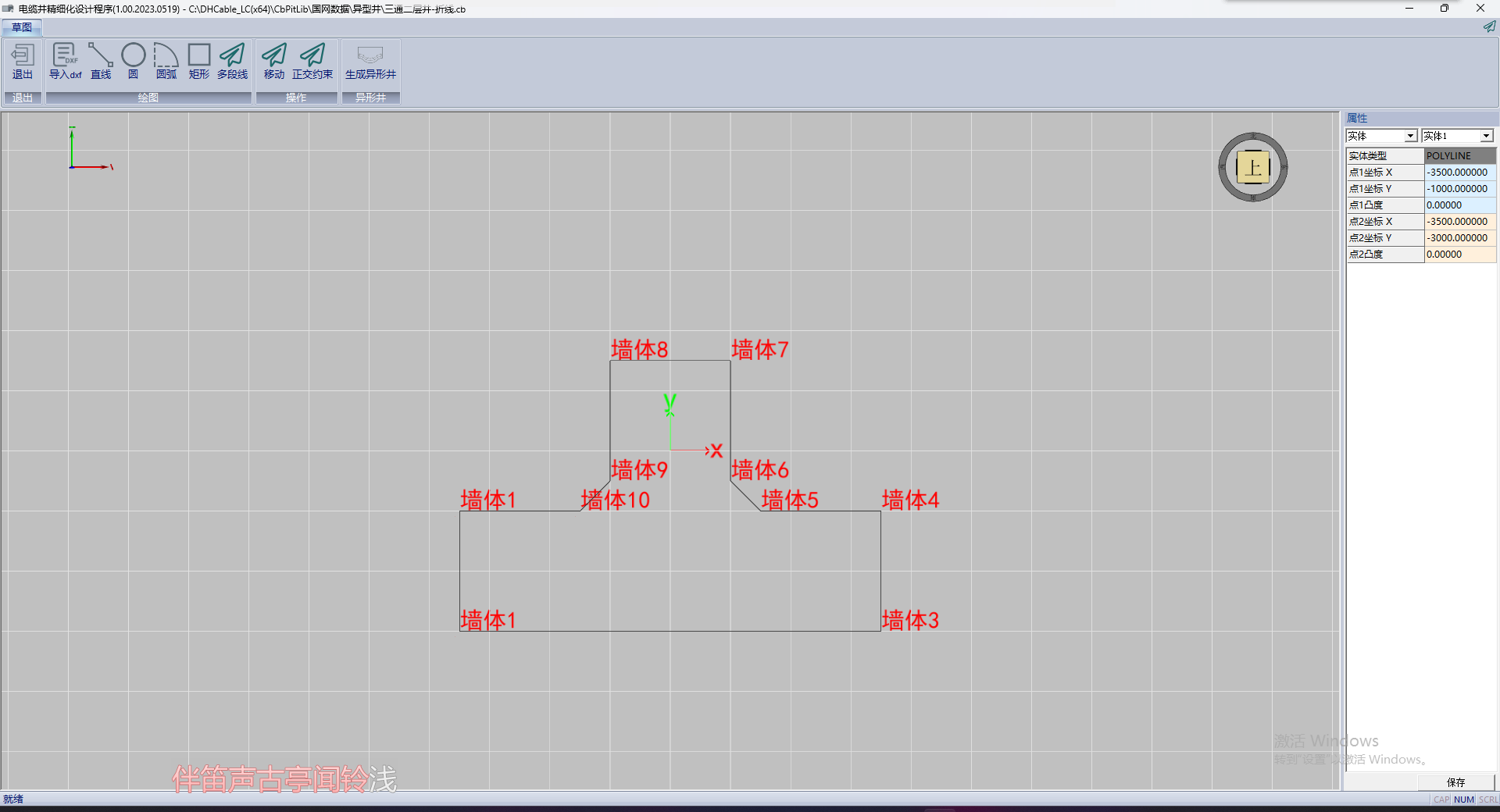The width and height of the screenshot is (1500, 812).
Task: Click the NUM status bar indicator
Action: [1464, 800]
